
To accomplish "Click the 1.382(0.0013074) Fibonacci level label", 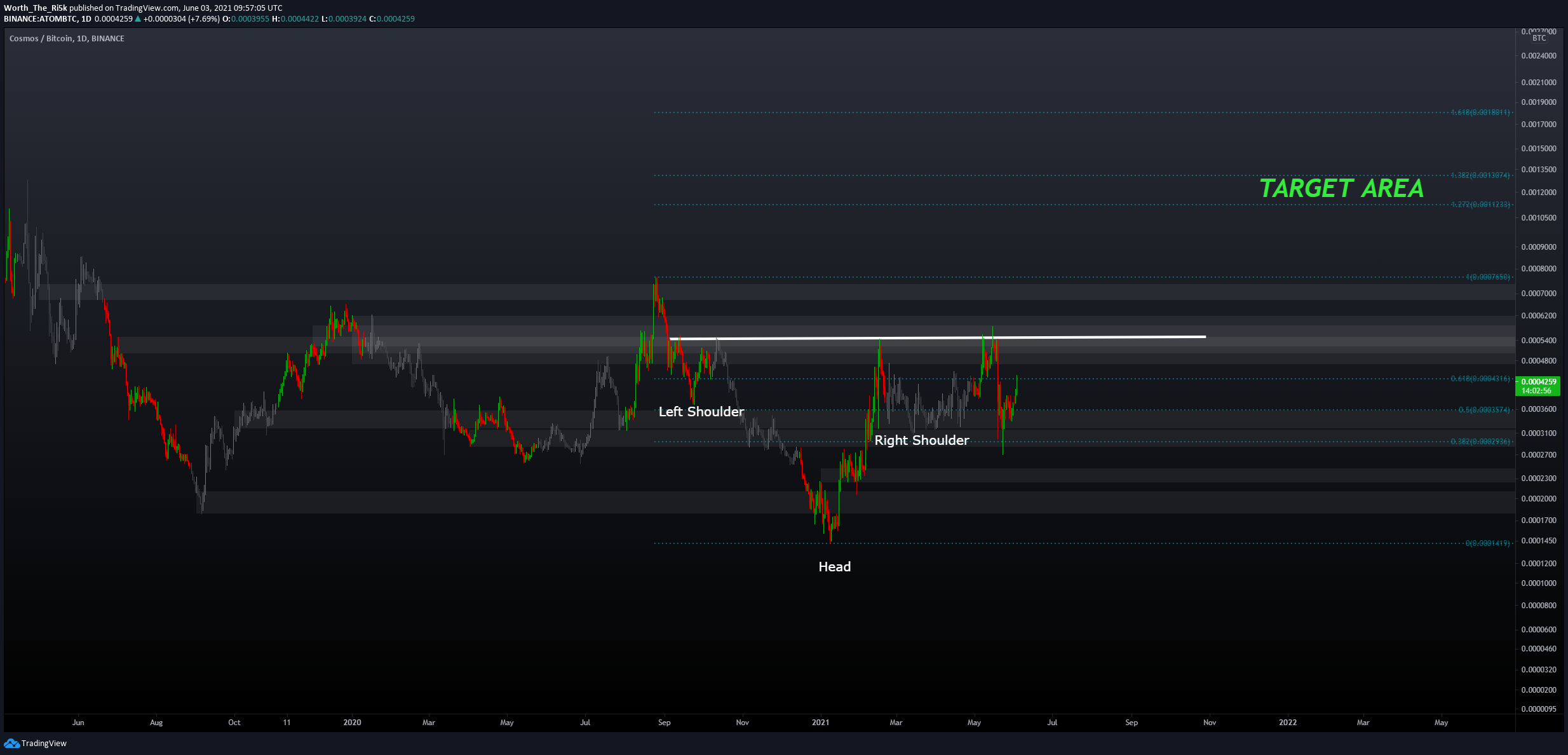I will 1480,175.
